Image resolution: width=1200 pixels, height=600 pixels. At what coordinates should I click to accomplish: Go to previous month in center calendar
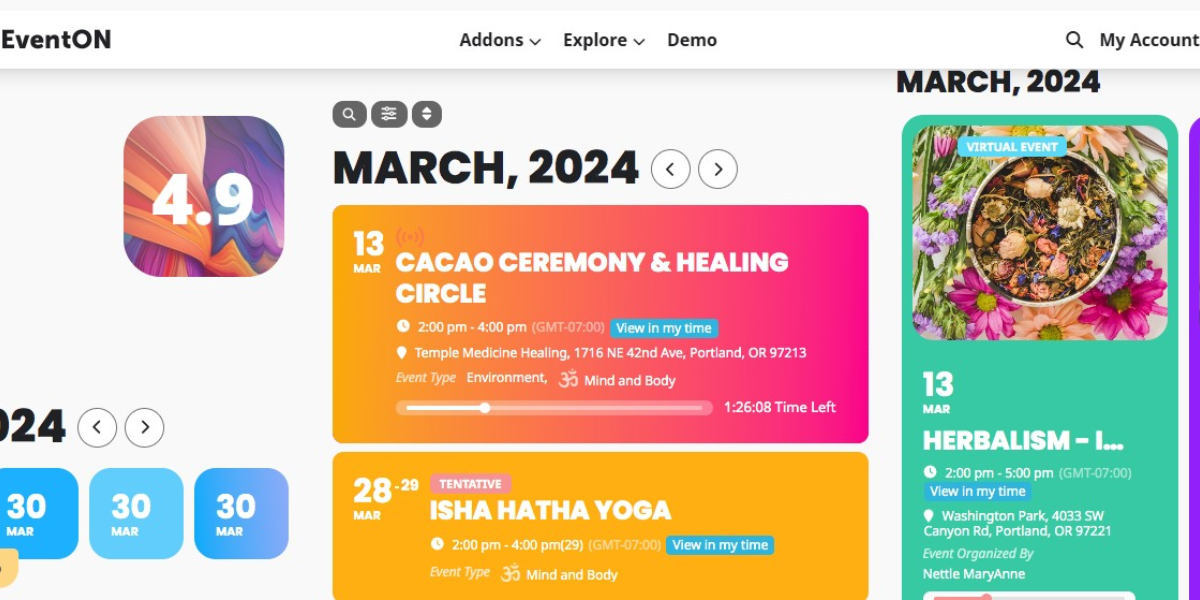(670, 169)
